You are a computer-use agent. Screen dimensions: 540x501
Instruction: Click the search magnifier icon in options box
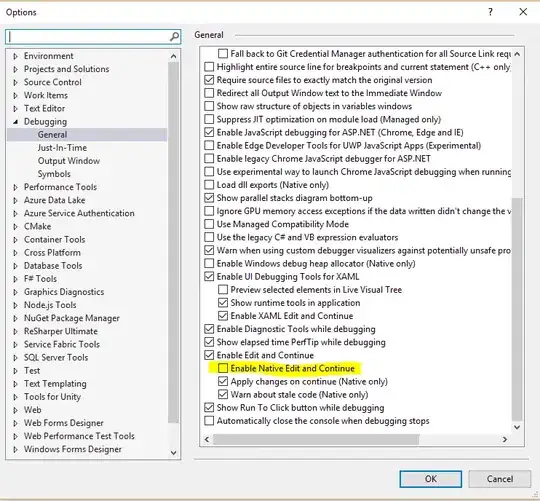[x=175, y=36]
